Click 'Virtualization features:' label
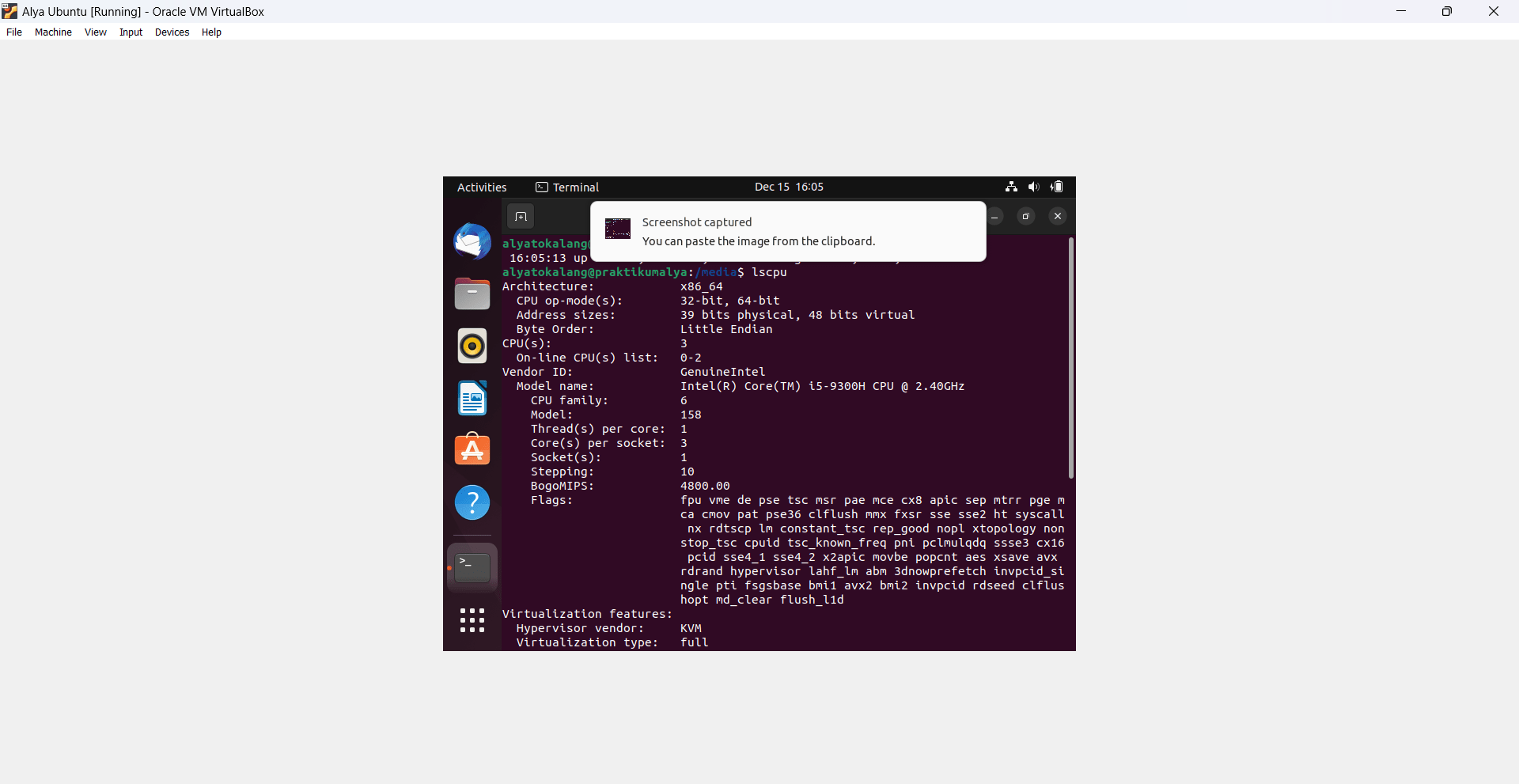The image size is (1519, 784). pos(587,614)
